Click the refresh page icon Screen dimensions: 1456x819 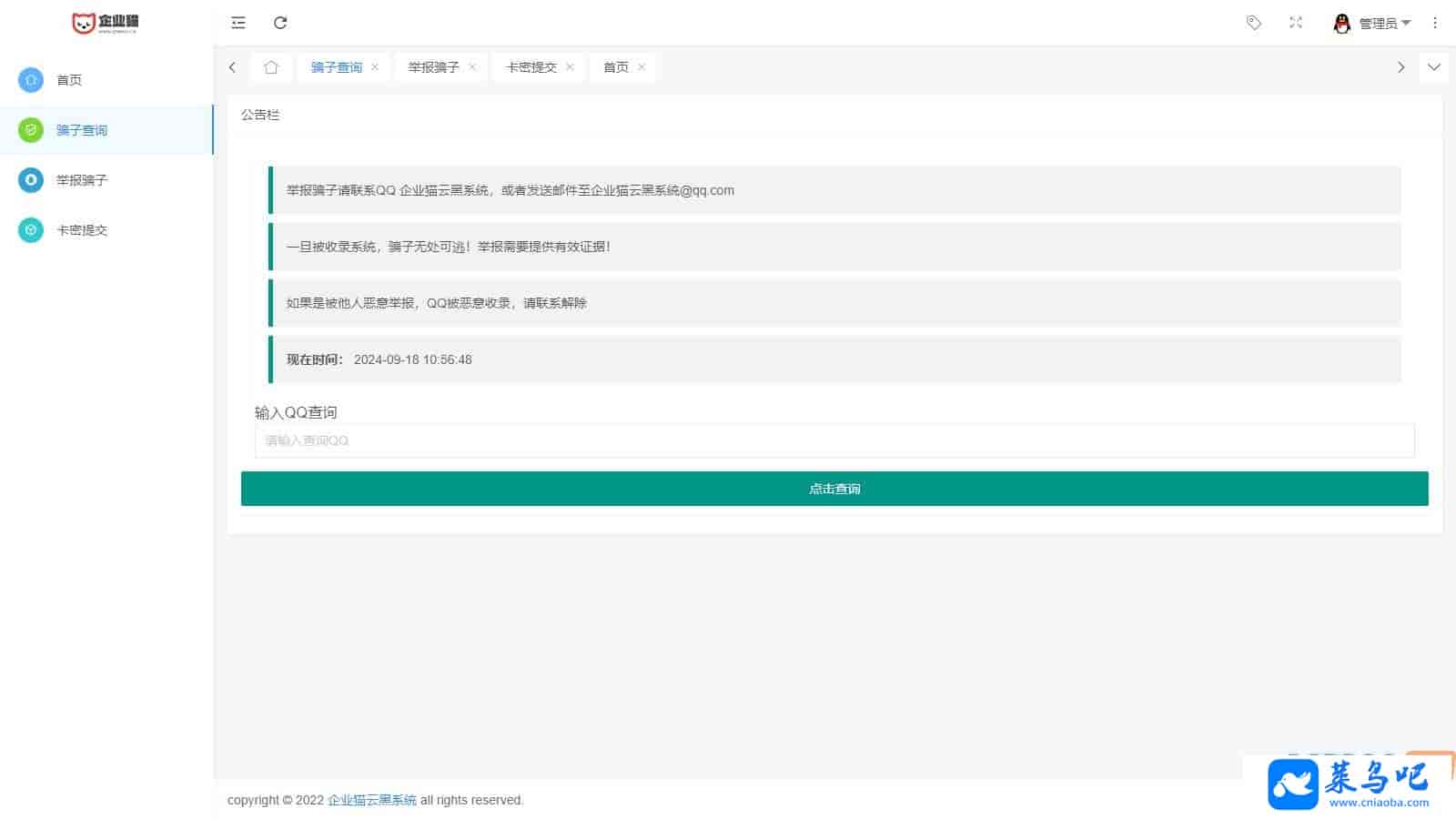(x=280, y=23)
